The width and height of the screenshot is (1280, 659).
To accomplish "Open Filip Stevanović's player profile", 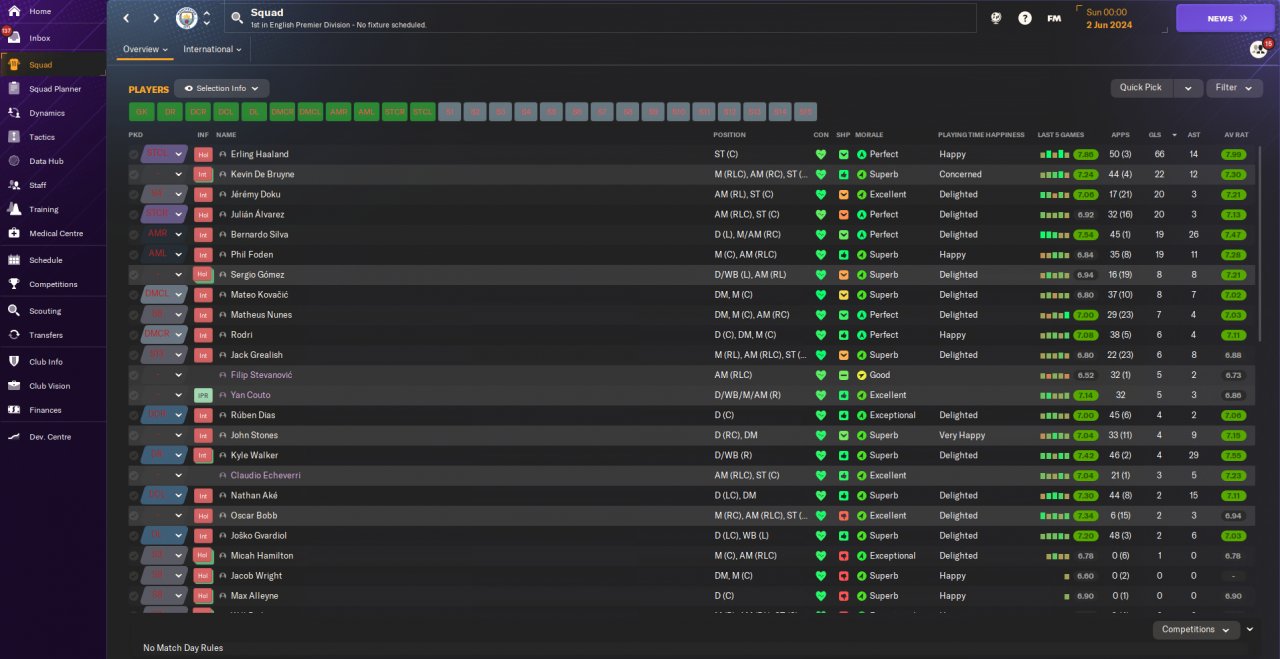I will point(261,375).
